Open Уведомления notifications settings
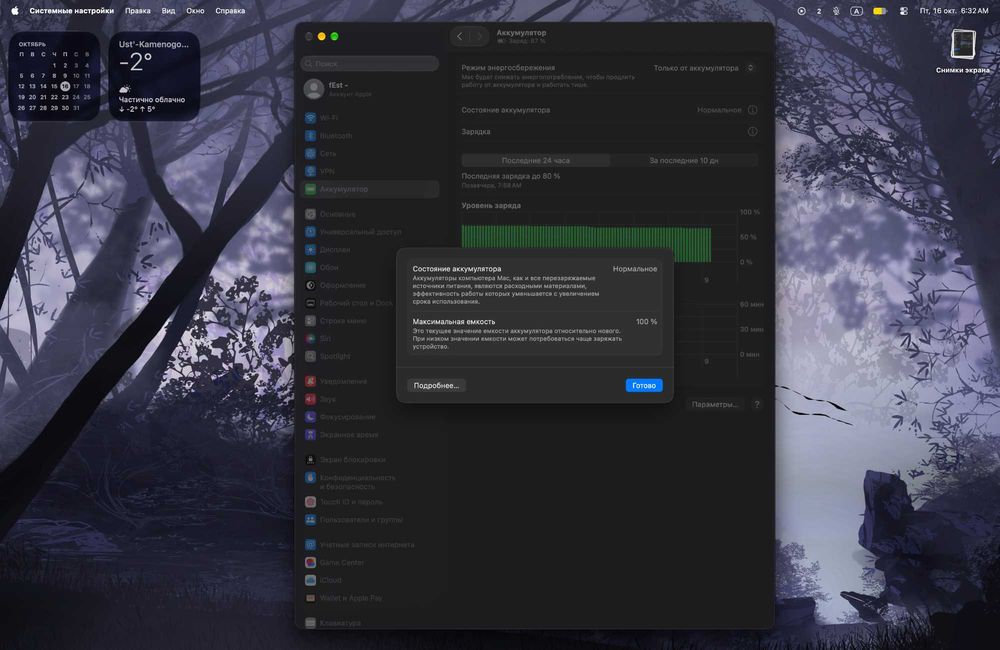 tap(370, 381)
